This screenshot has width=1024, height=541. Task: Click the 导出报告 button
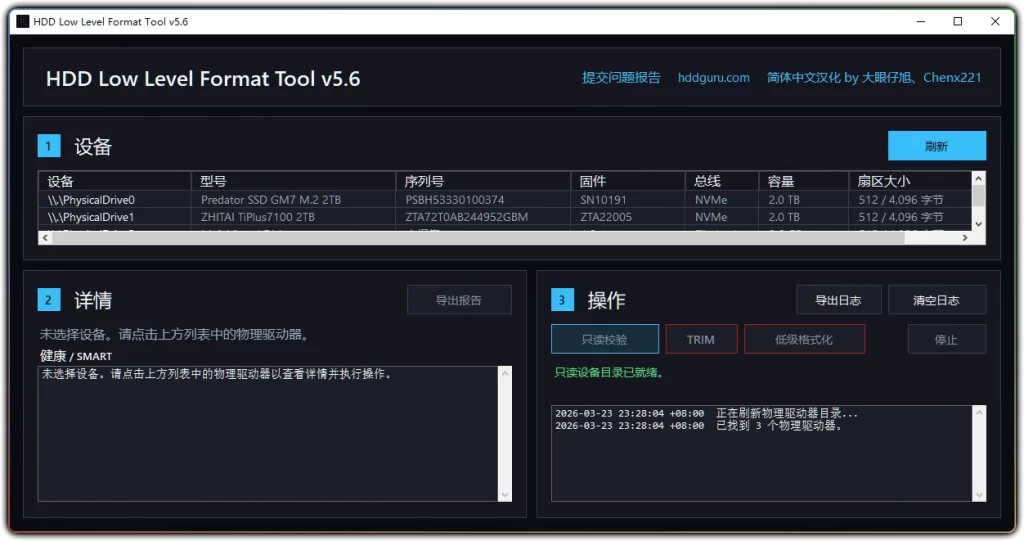459,300
